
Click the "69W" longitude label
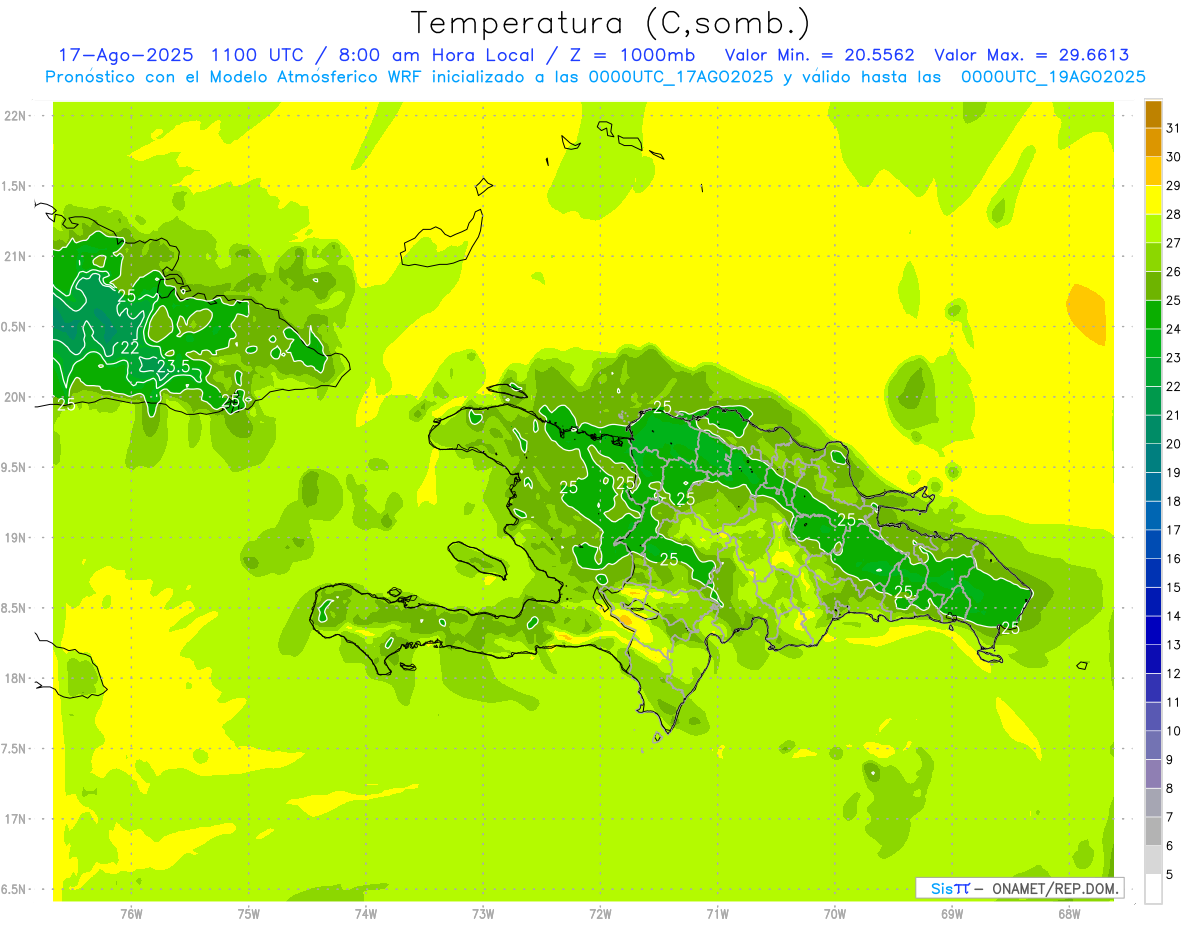click(952, 914)
